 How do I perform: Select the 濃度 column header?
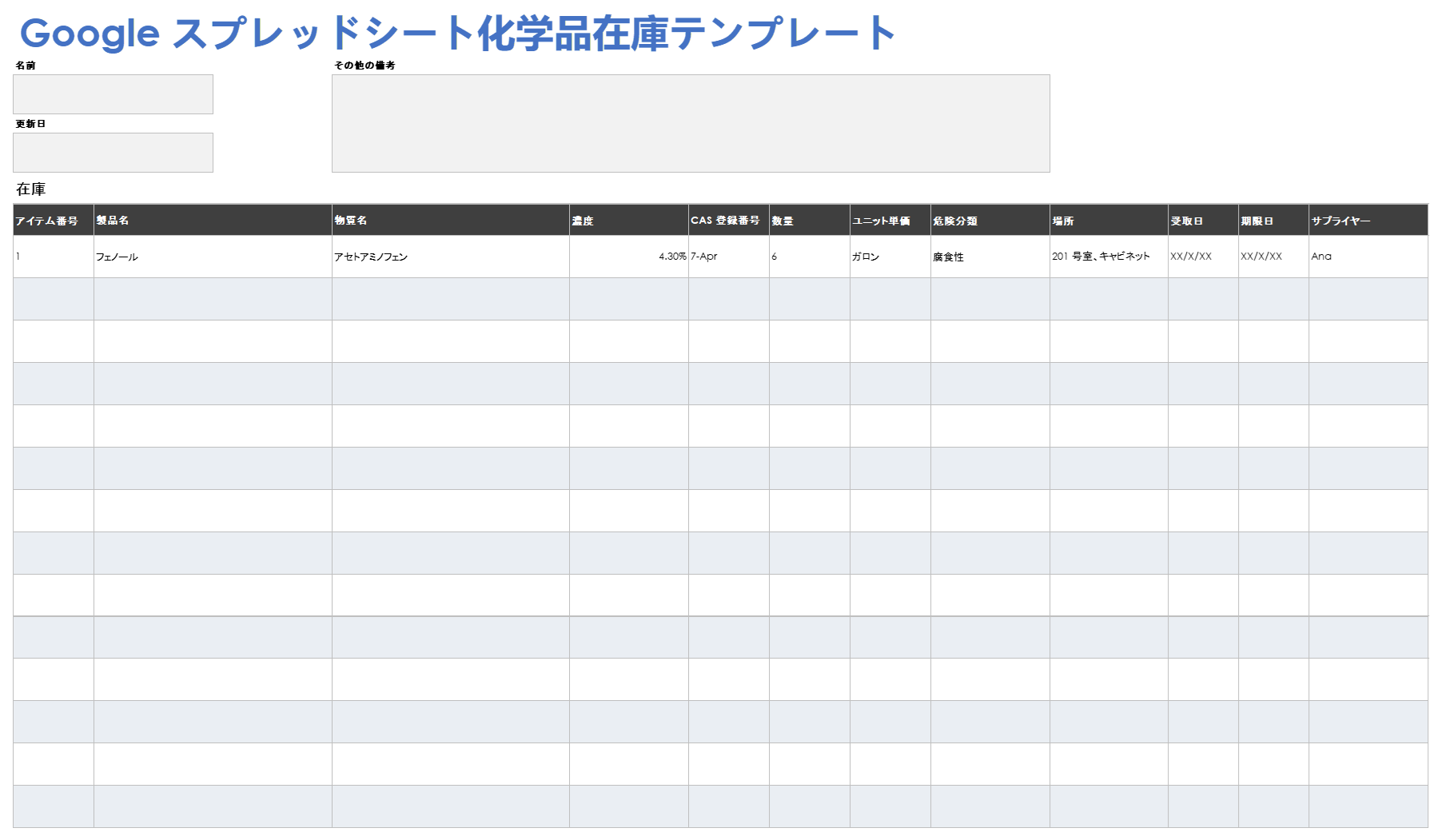[x=629, y=220]
